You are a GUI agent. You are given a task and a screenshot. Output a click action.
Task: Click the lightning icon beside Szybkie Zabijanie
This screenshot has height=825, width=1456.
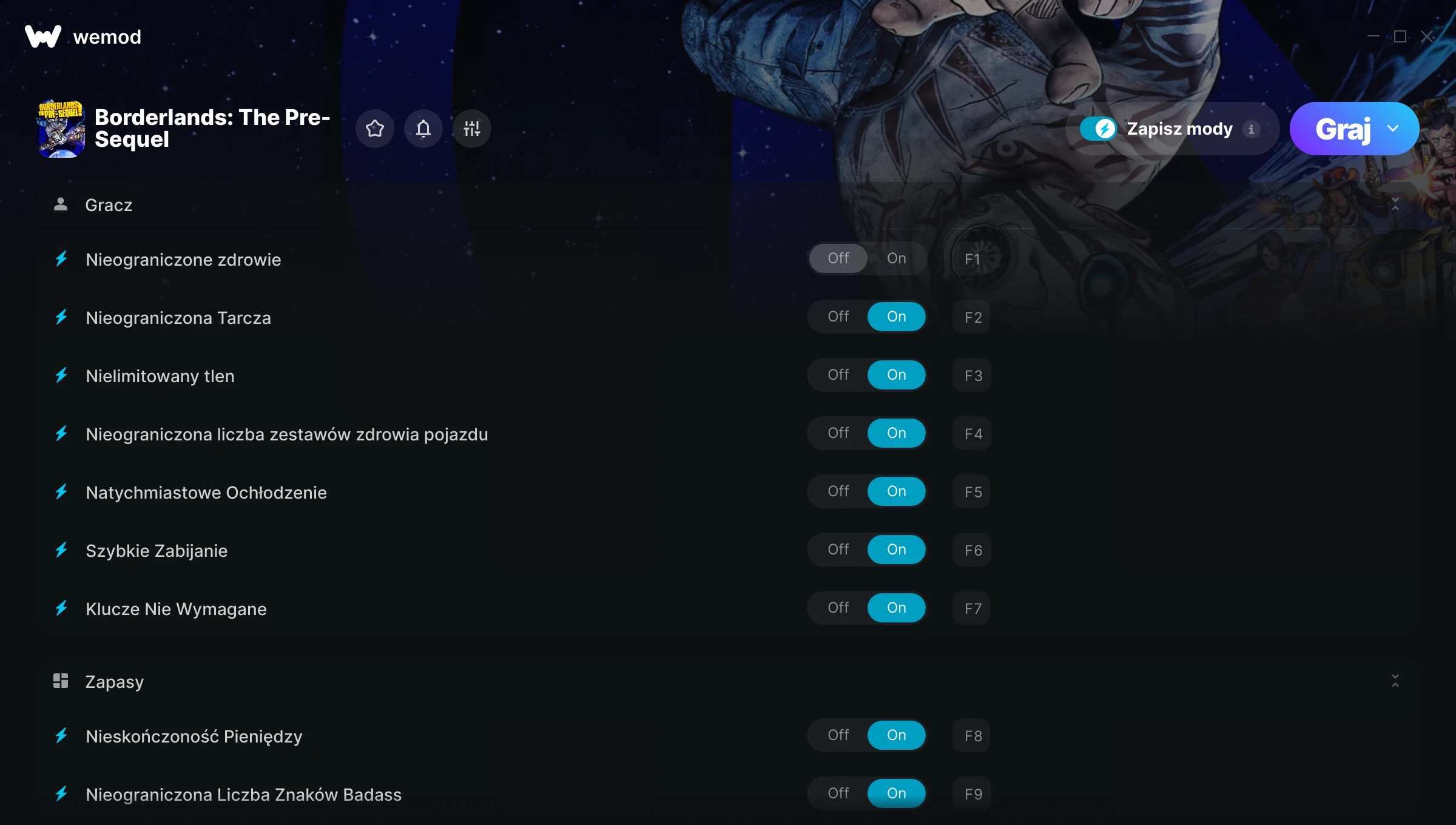[x=61, y=550]
